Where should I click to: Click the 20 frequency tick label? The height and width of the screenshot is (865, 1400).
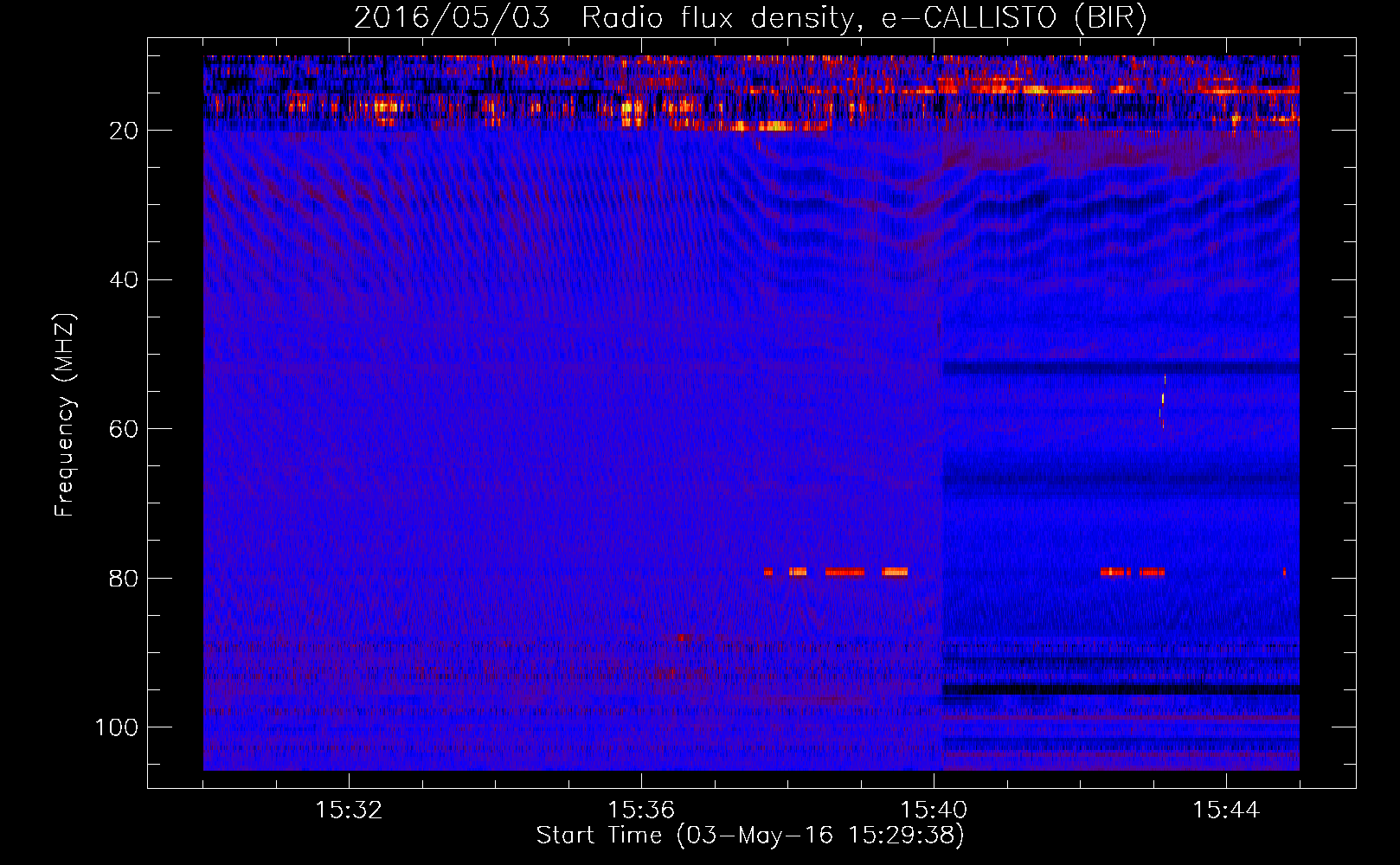click(x=124, y=131)
